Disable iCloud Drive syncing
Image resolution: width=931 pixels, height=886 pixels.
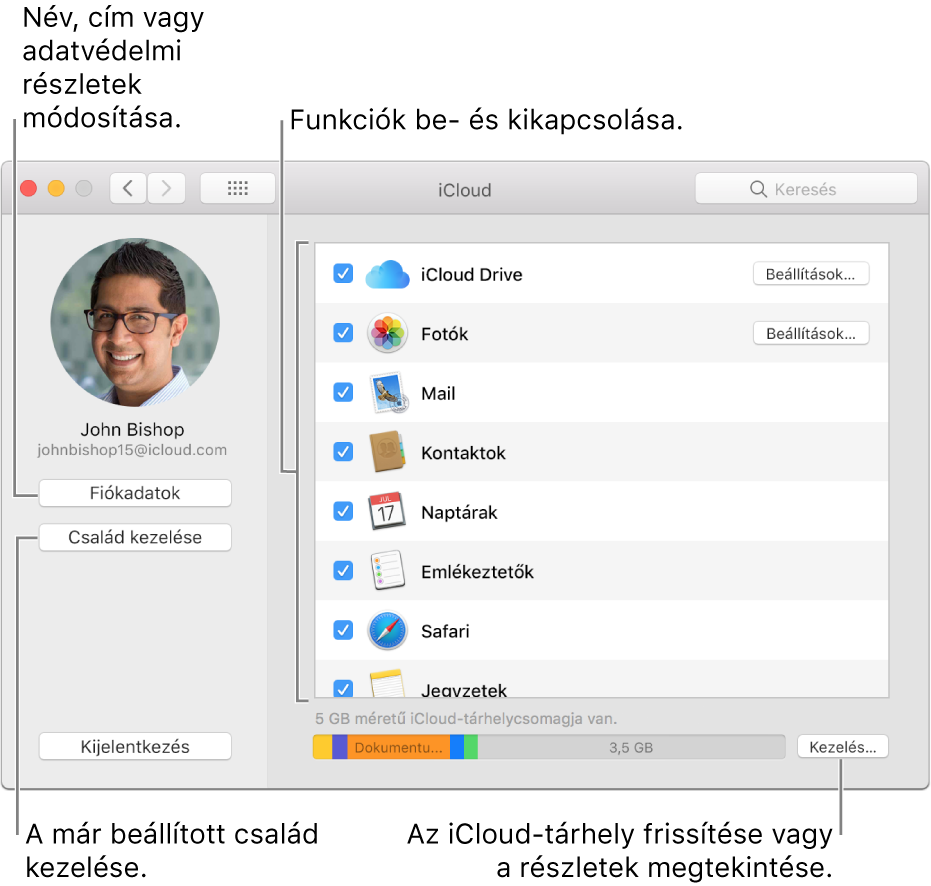pos(343,274)
